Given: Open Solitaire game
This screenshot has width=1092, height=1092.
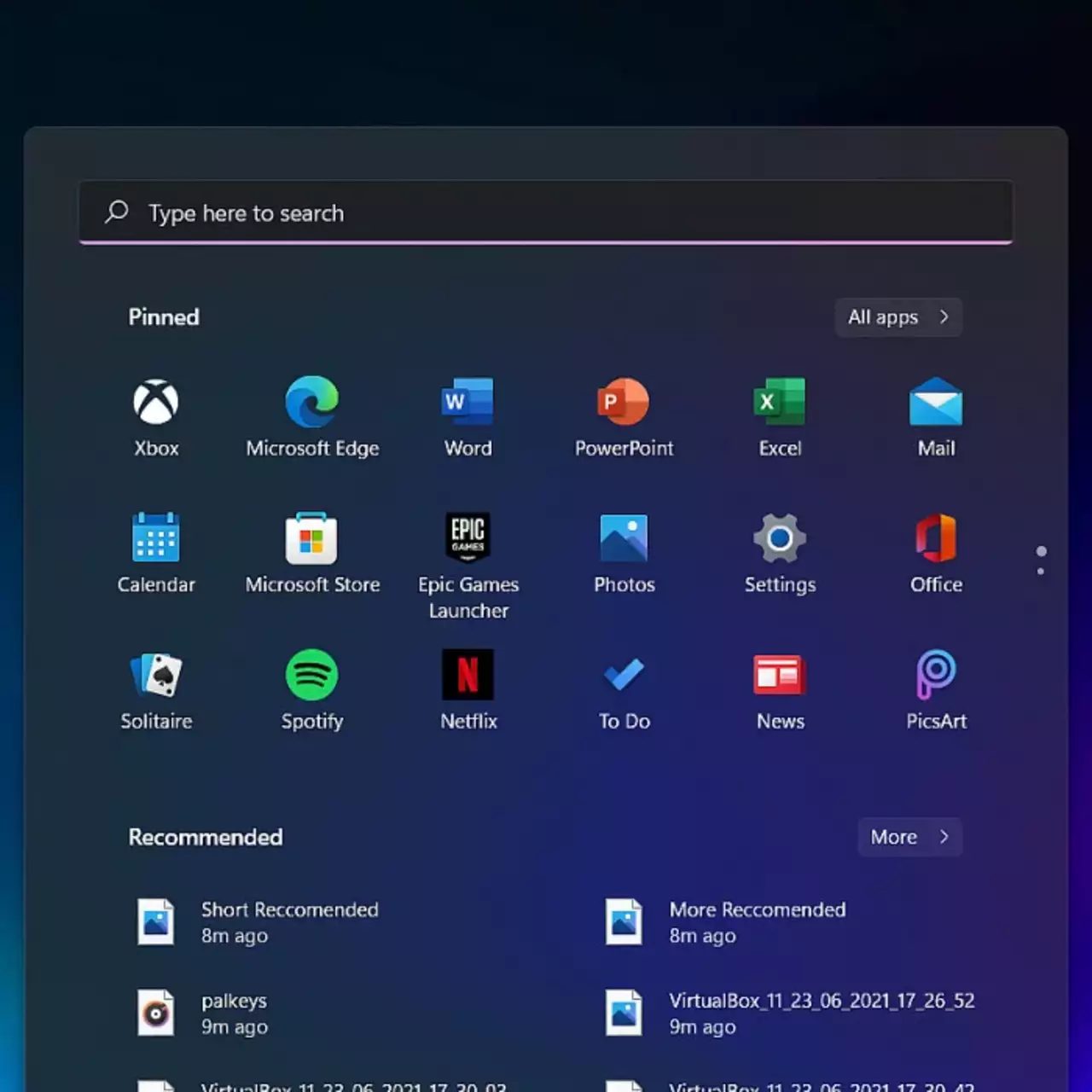Looking at the screenshot, I should pyautogui.click(x=156, y=691).
